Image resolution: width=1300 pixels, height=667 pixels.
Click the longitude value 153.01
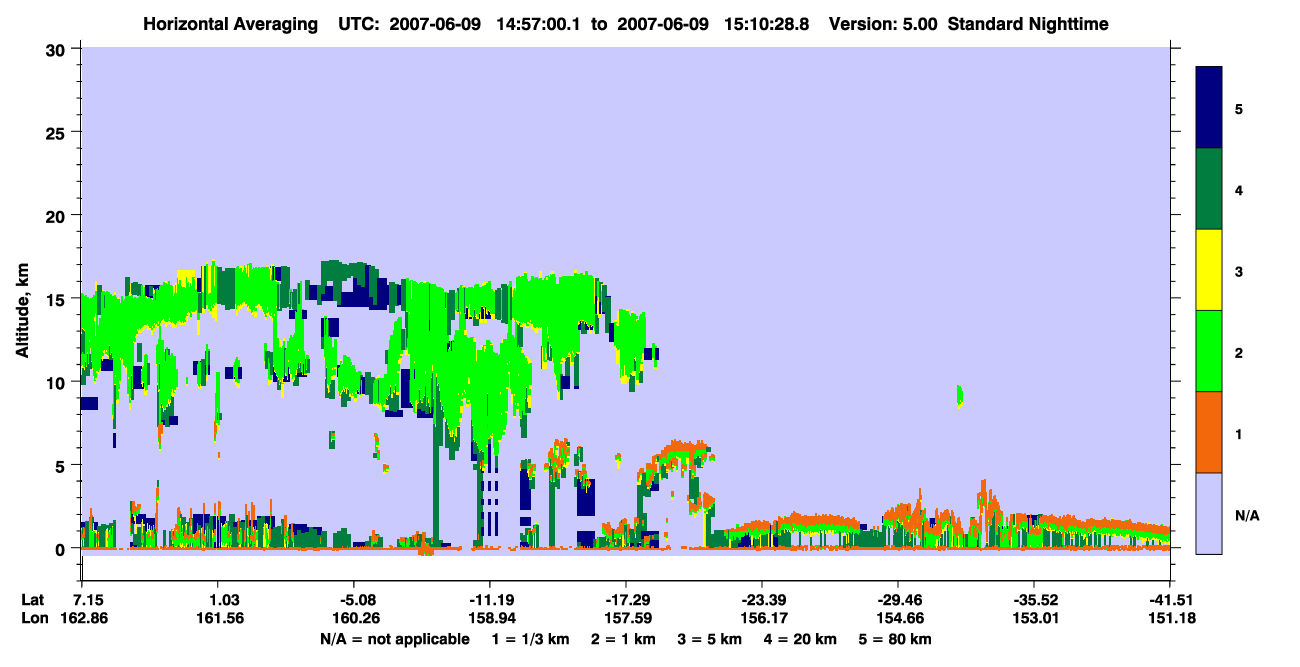pyautogui.click(x=1034, y=618)
